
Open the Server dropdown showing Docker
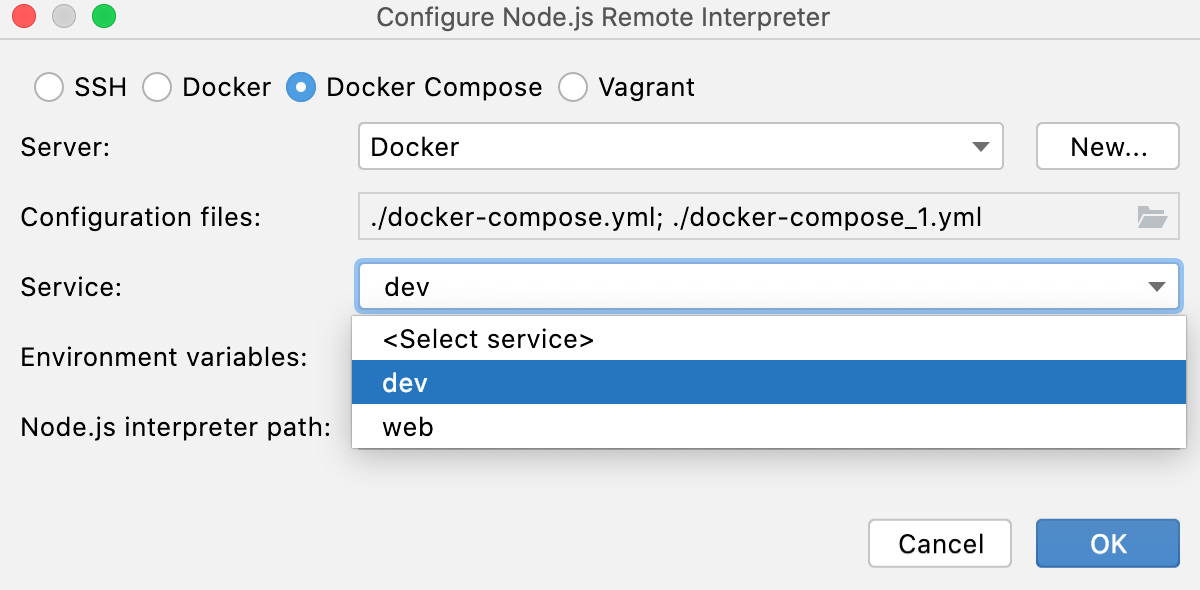(680, 146)
